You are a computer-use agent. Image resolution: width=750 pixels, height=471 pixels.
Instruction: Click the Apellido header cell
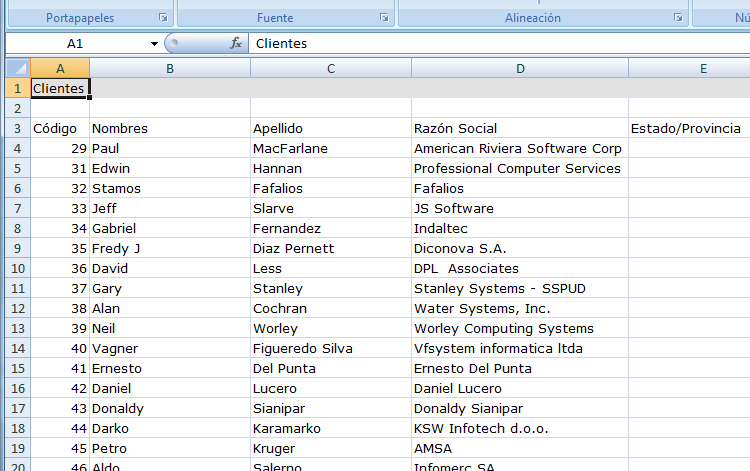click(x=331, y=129)
